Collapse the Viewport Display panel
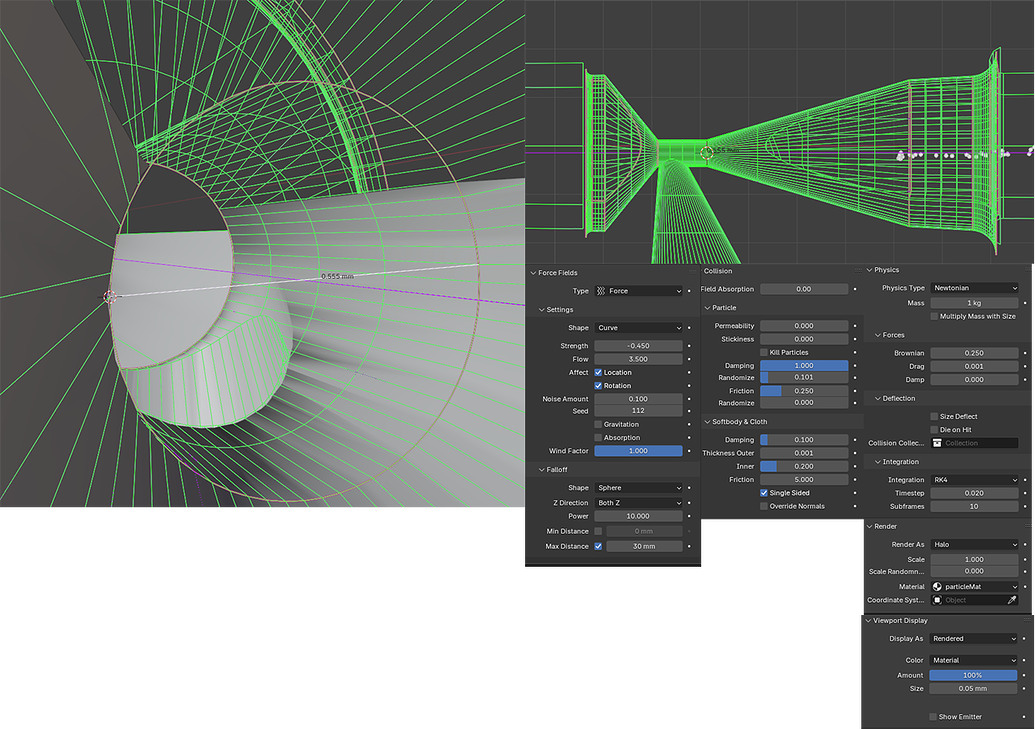Screen dimensions: 1035x729 pos(869,621)
